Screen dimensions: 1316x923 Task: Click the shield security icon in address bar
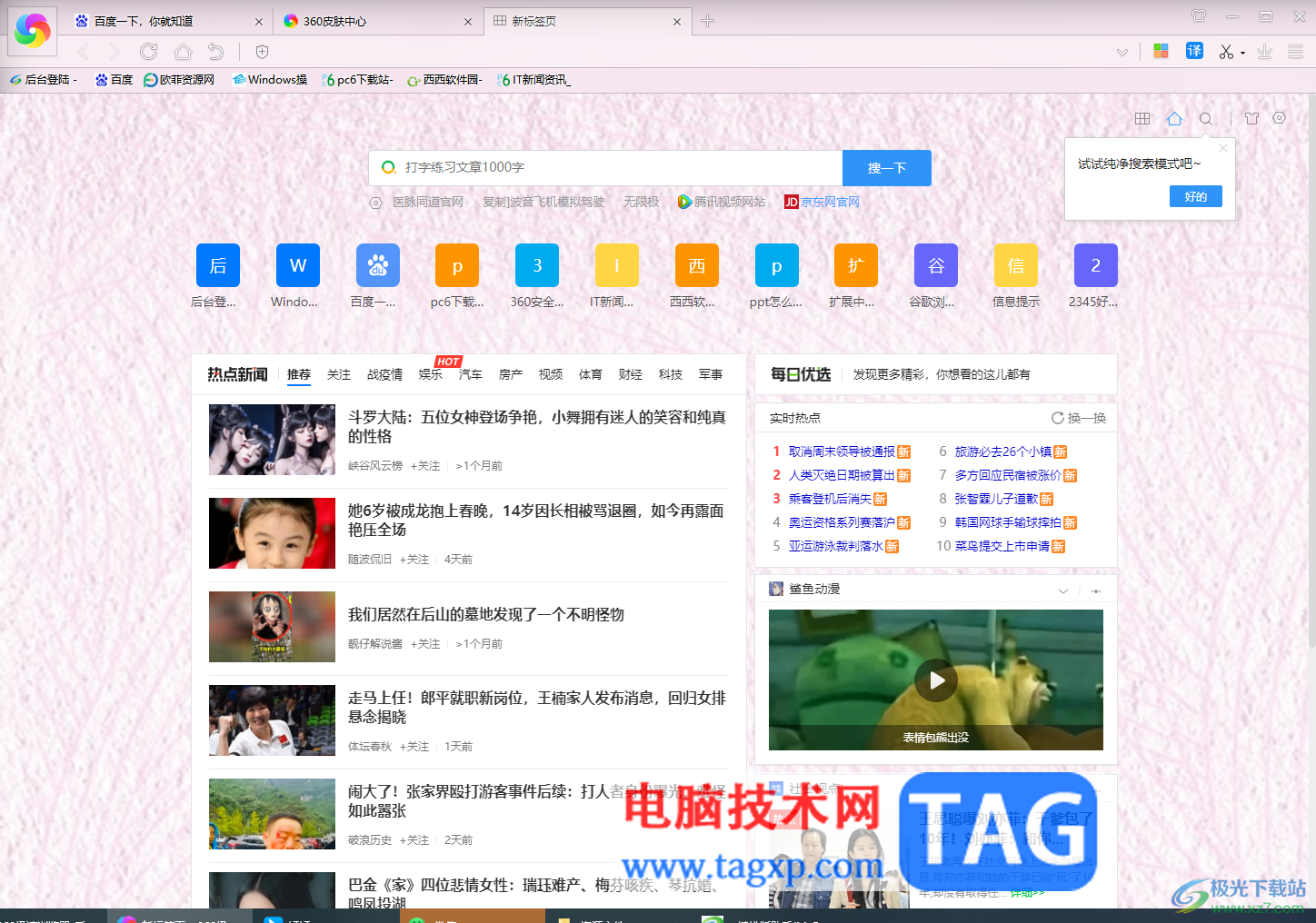coord(263,52)
